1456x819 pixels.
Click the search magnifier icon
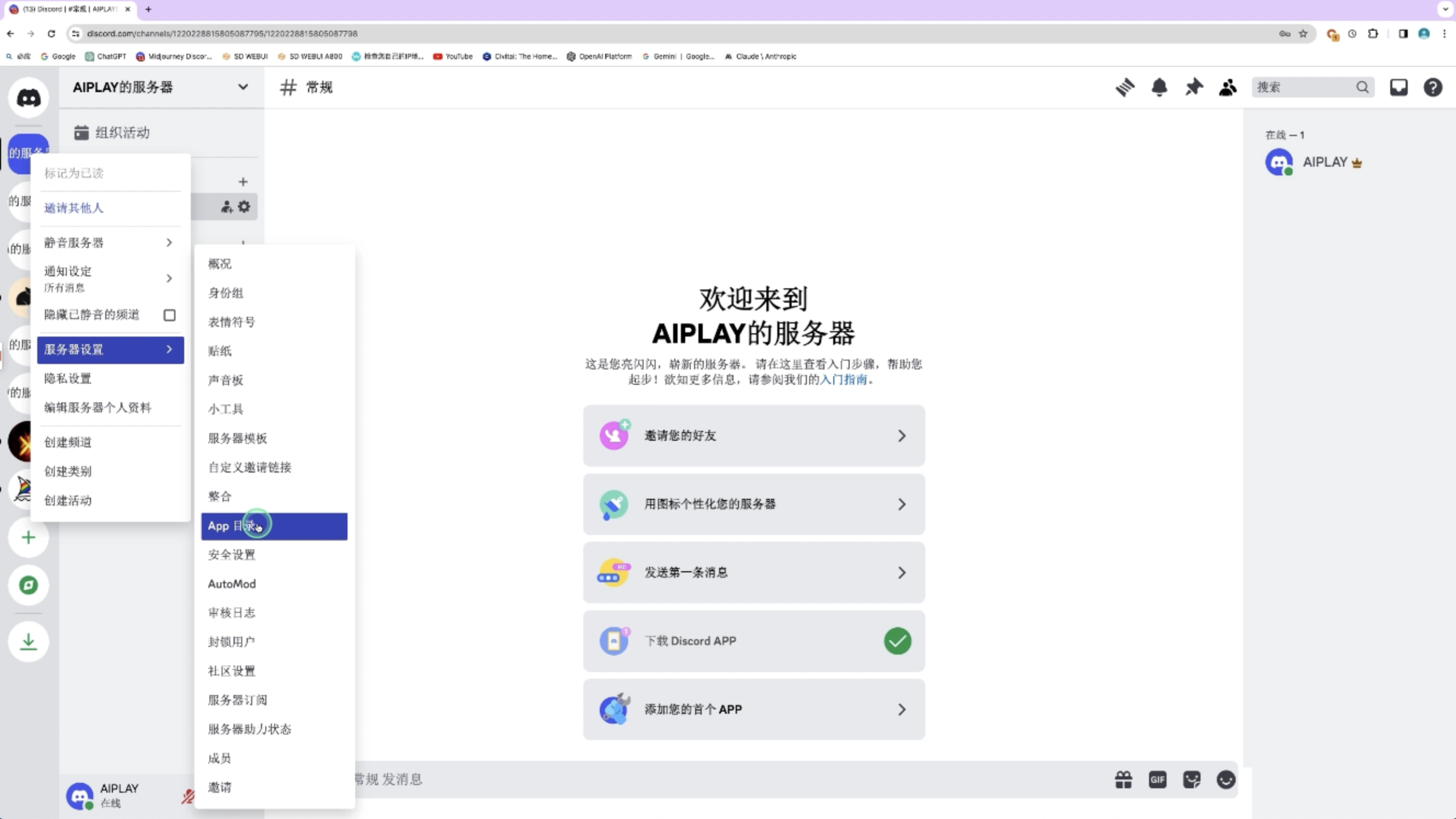(x=1362, y=87)
